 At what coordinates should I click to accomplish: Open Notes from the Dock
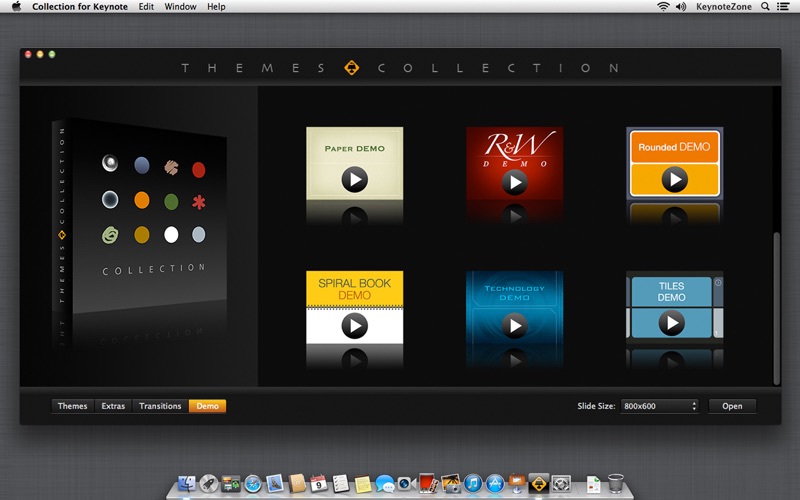(362, 484)
